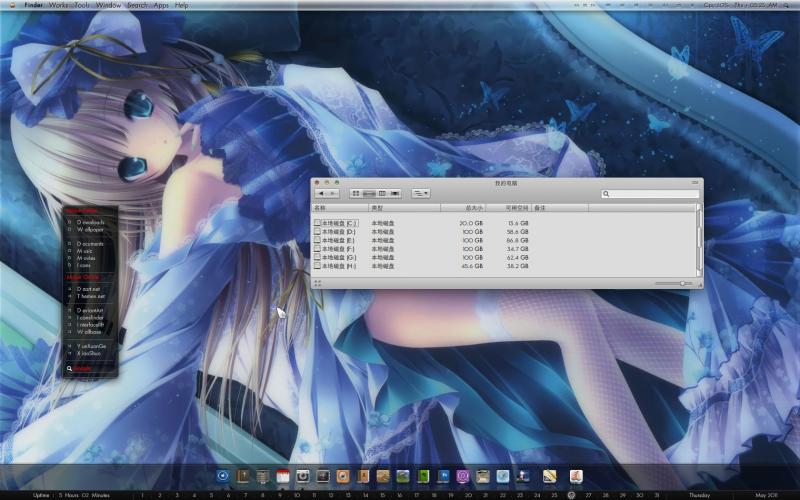Click the 45.6 GB total size value
This screenshot has width=800, height=500.
(471, 266)
